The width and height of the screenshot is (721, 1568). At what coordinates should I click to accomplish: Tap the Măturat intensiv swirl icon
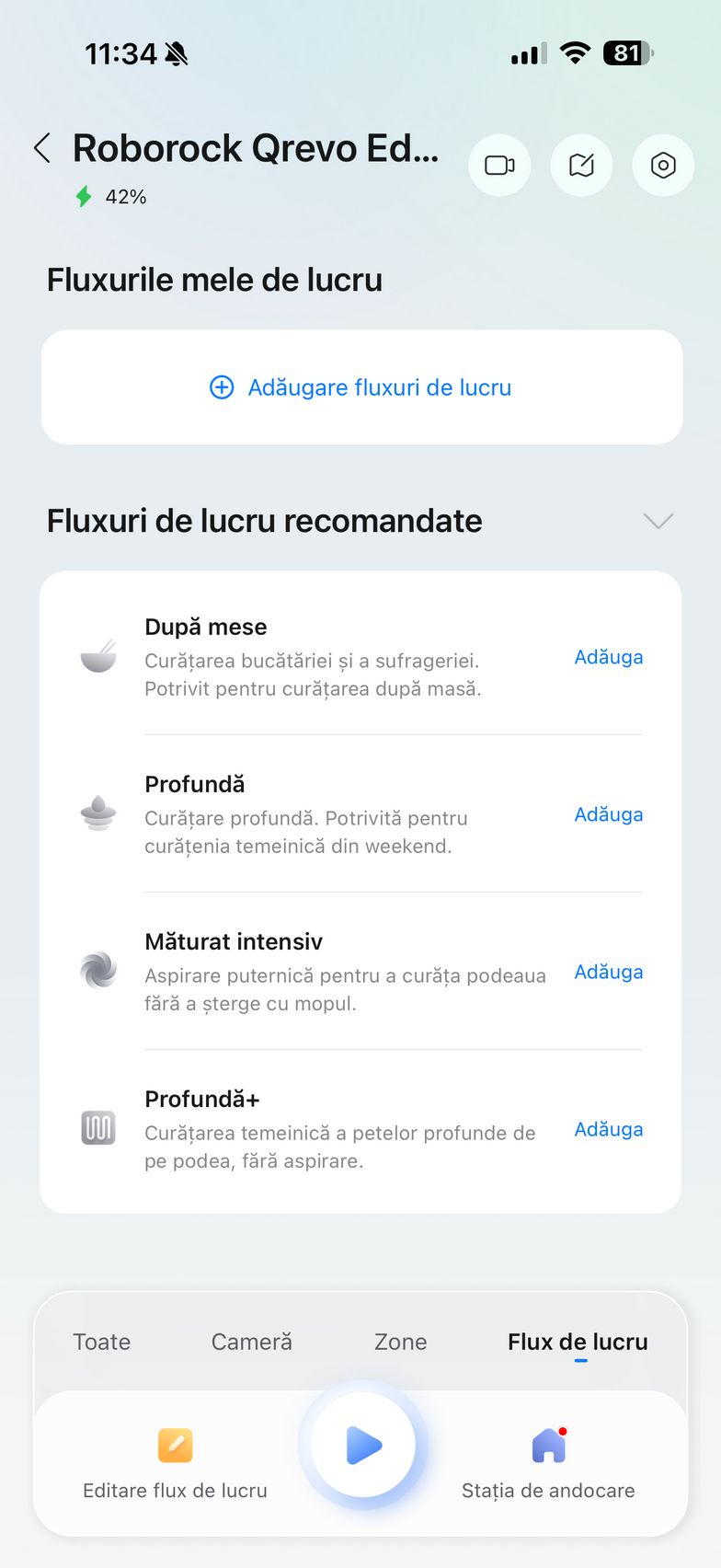[98, 971]
